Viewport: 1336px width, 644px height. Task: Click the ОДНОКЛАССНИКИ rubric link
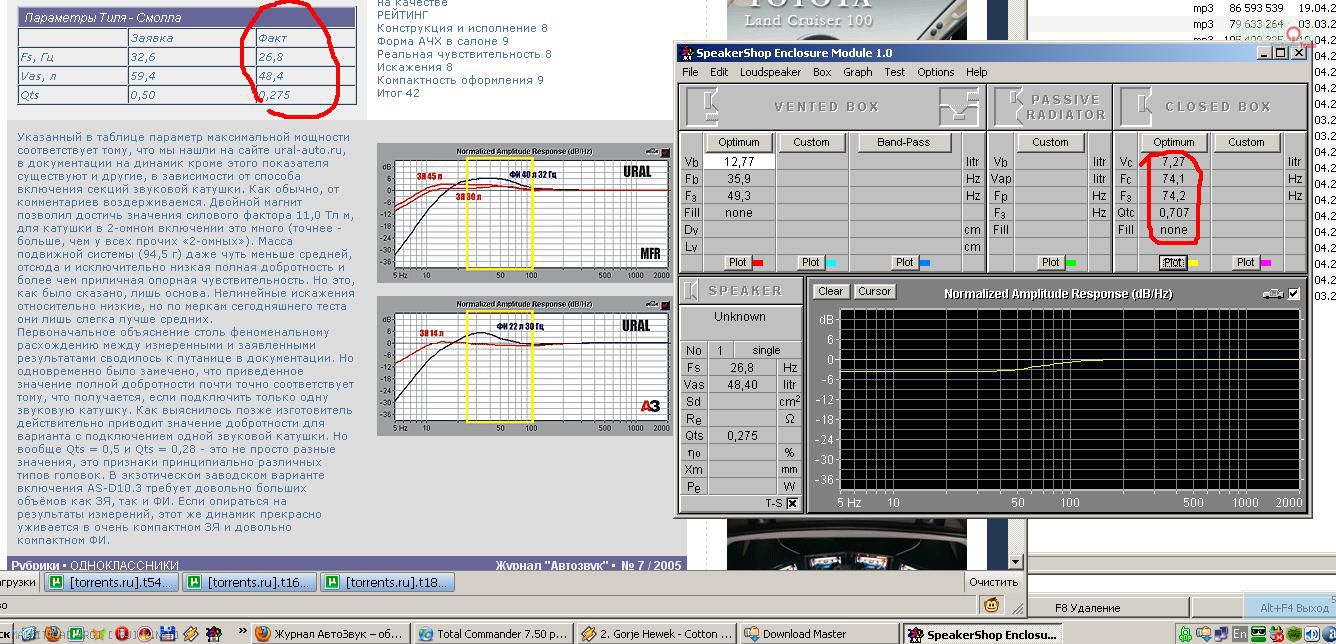[x=124, y=565]
